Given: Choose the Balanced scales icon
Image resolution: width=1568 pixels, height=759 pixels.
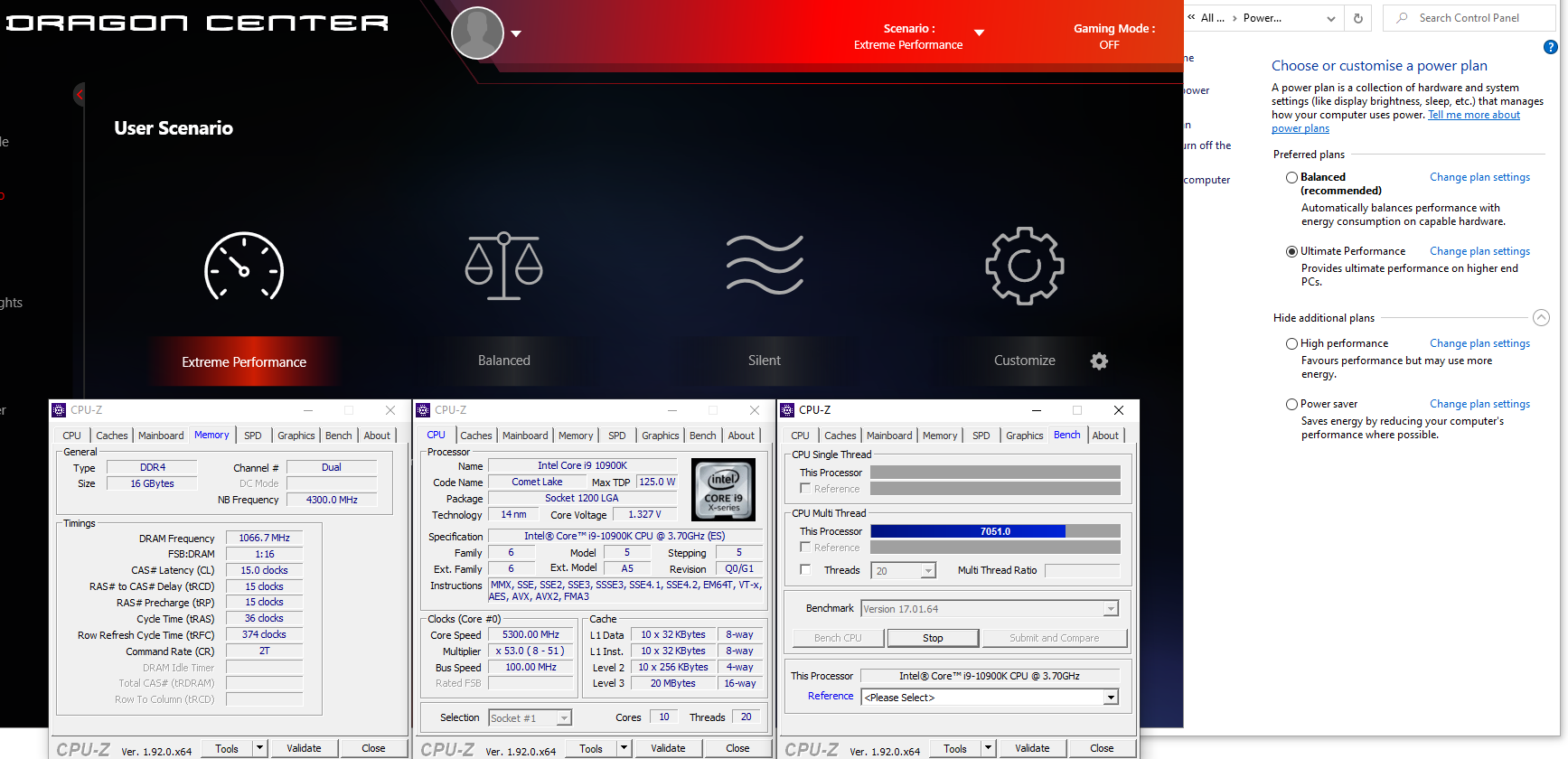Looking at the screenshot, I should tap(504, 267).
